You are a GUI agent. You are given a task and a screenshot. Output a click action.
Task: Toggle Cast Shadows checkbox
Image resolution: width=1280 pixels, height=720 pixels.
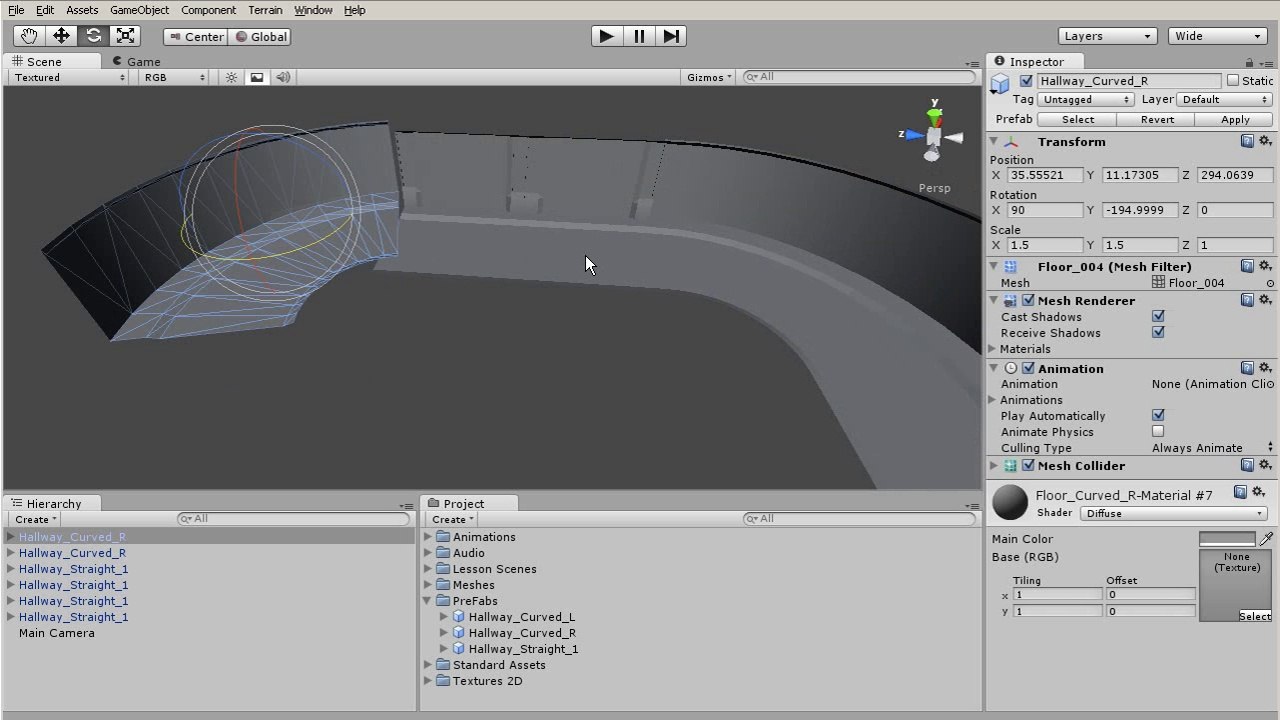coord(1158,316)
